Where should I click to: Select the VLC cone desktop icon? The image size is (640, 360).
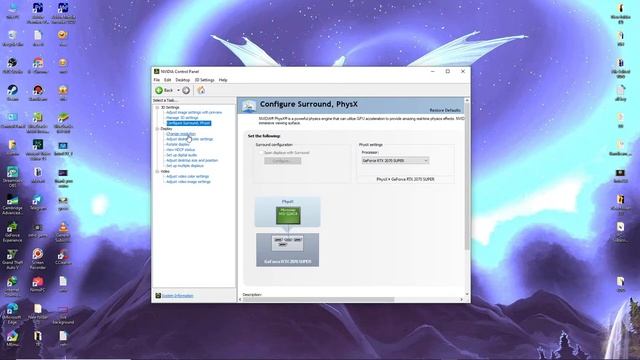click(63, 232)
